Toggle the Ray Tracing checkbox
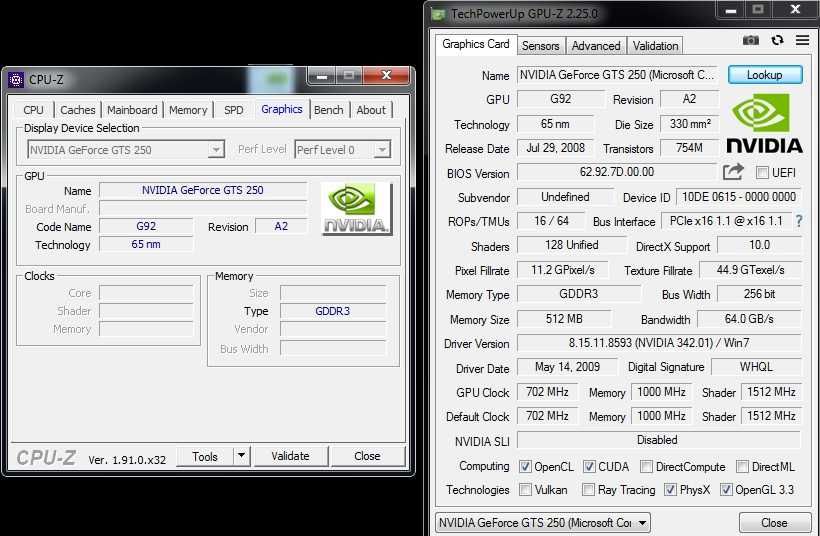 pos(589,489)
